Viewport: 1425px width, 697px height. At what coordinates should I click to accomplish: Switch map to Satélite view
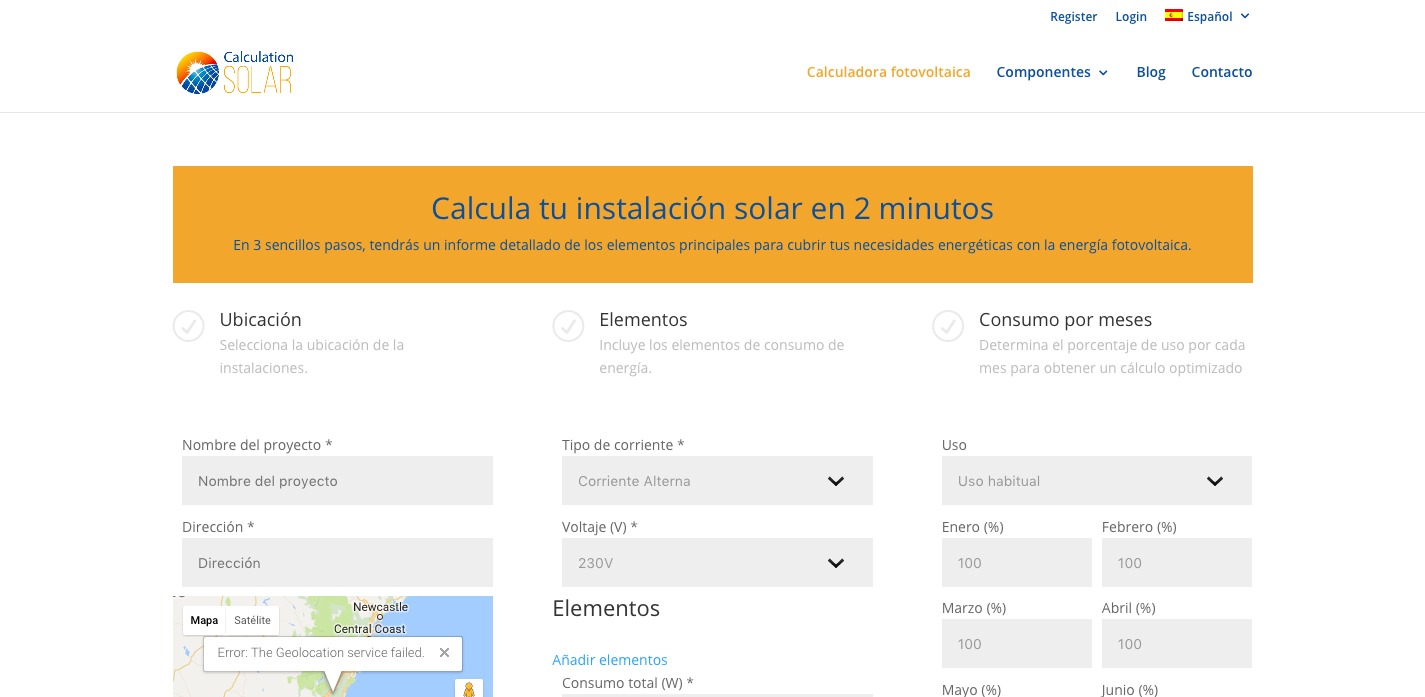tap(252, 620)
